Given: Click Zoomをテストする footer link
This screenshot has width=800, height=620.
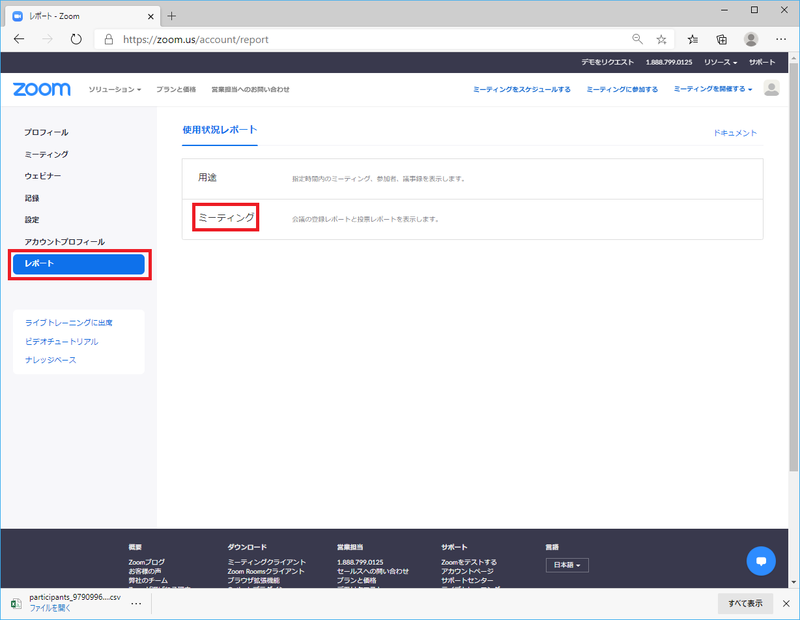Looking at the screenshot, I should coord(469,562).
